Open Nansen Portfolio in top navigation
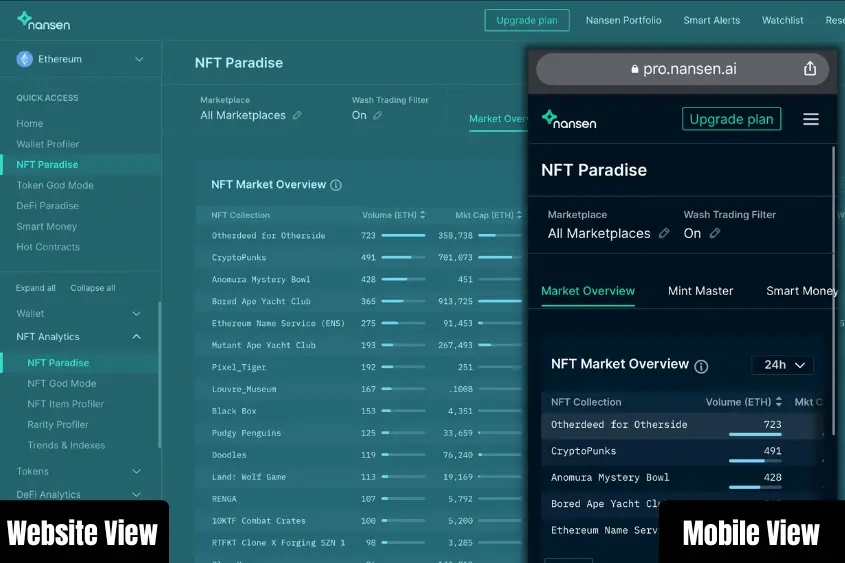The height and width of the screenshot is (563, 845). tap(624, 20)
